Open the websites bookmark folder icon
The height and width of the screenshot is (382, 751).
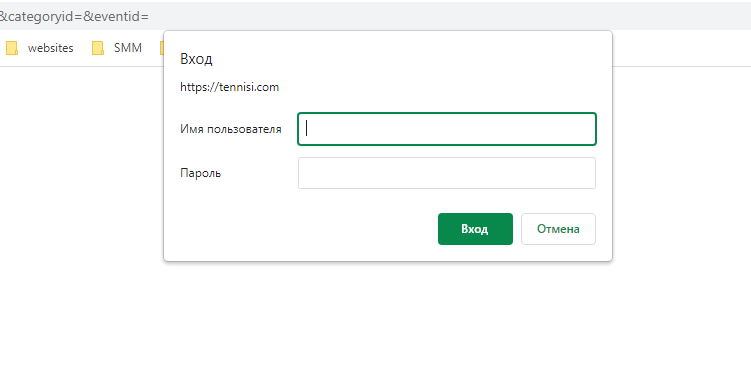pos(11,48)
